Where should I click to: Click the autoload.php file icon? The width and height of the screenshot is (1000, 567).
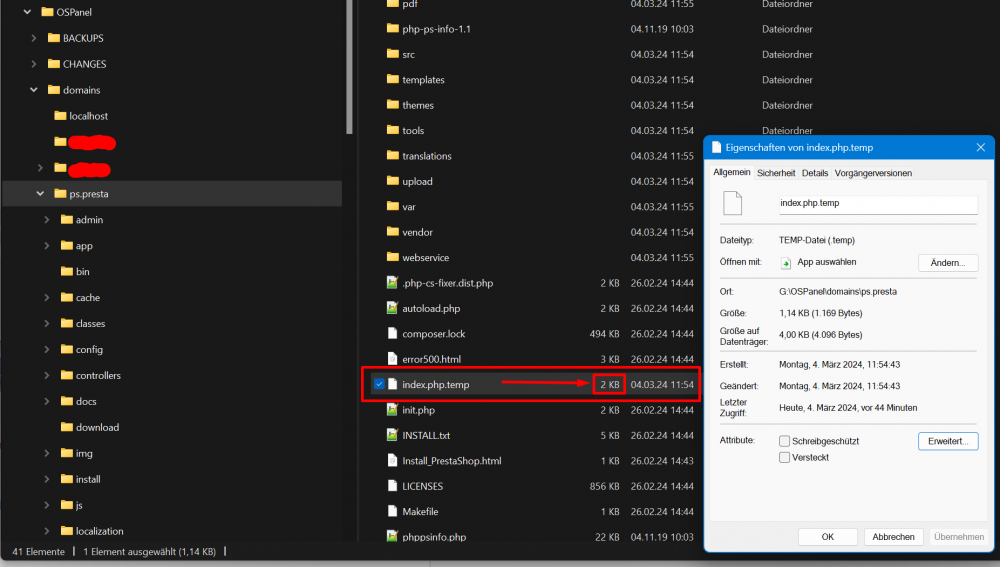(x=392, y=308)
